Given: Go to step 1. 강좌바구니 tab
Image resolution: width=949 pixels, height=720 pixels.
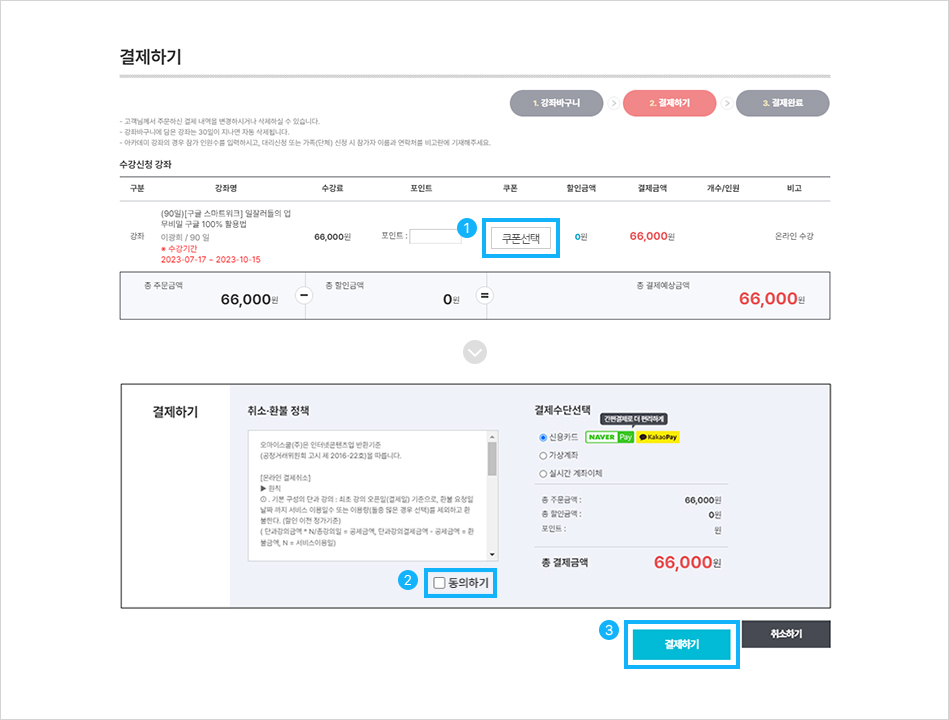Looking at the screenshot, I should 557,103.
